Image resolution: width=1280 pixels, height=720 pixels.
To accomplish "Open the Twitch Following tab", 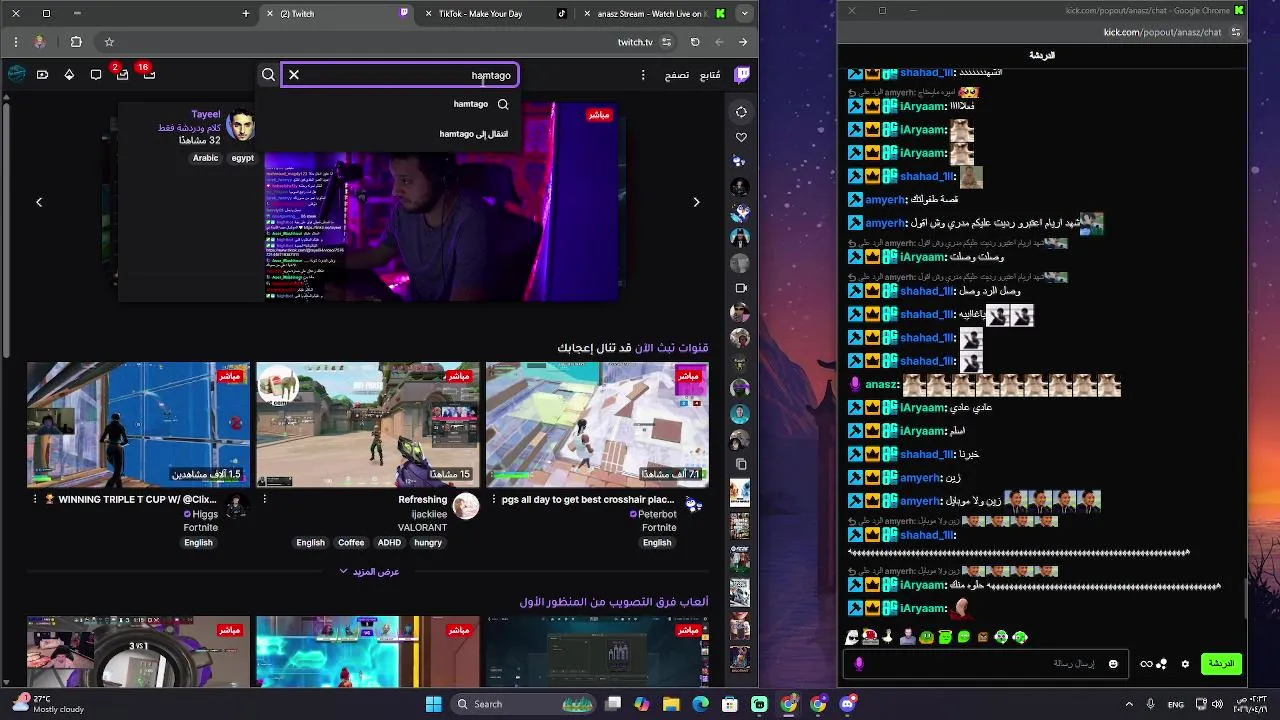I will pyautogui.click(x=709, y=75).
